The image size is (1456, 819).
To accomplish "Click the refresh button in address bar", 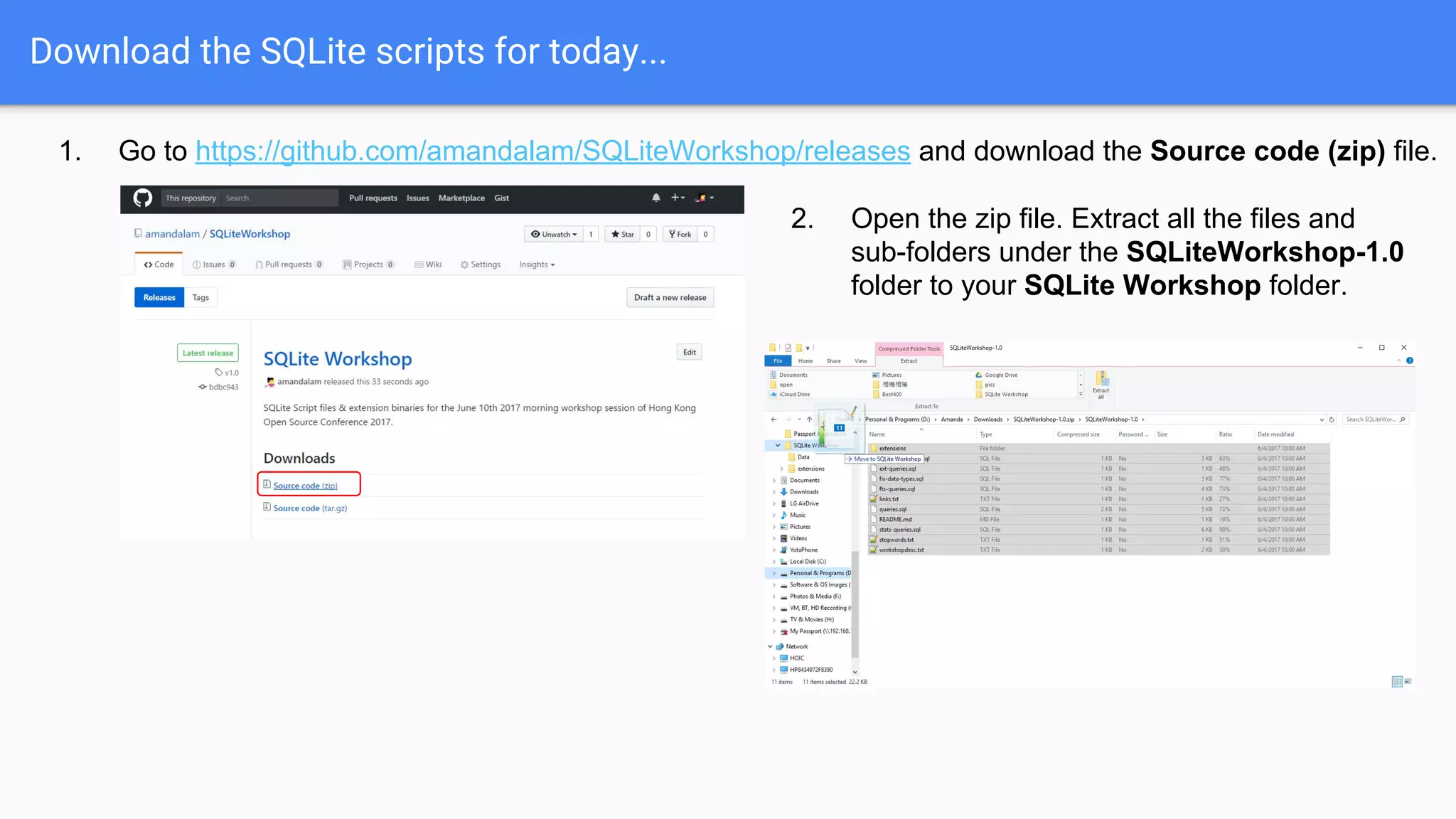I will (x=1332, y=419).
